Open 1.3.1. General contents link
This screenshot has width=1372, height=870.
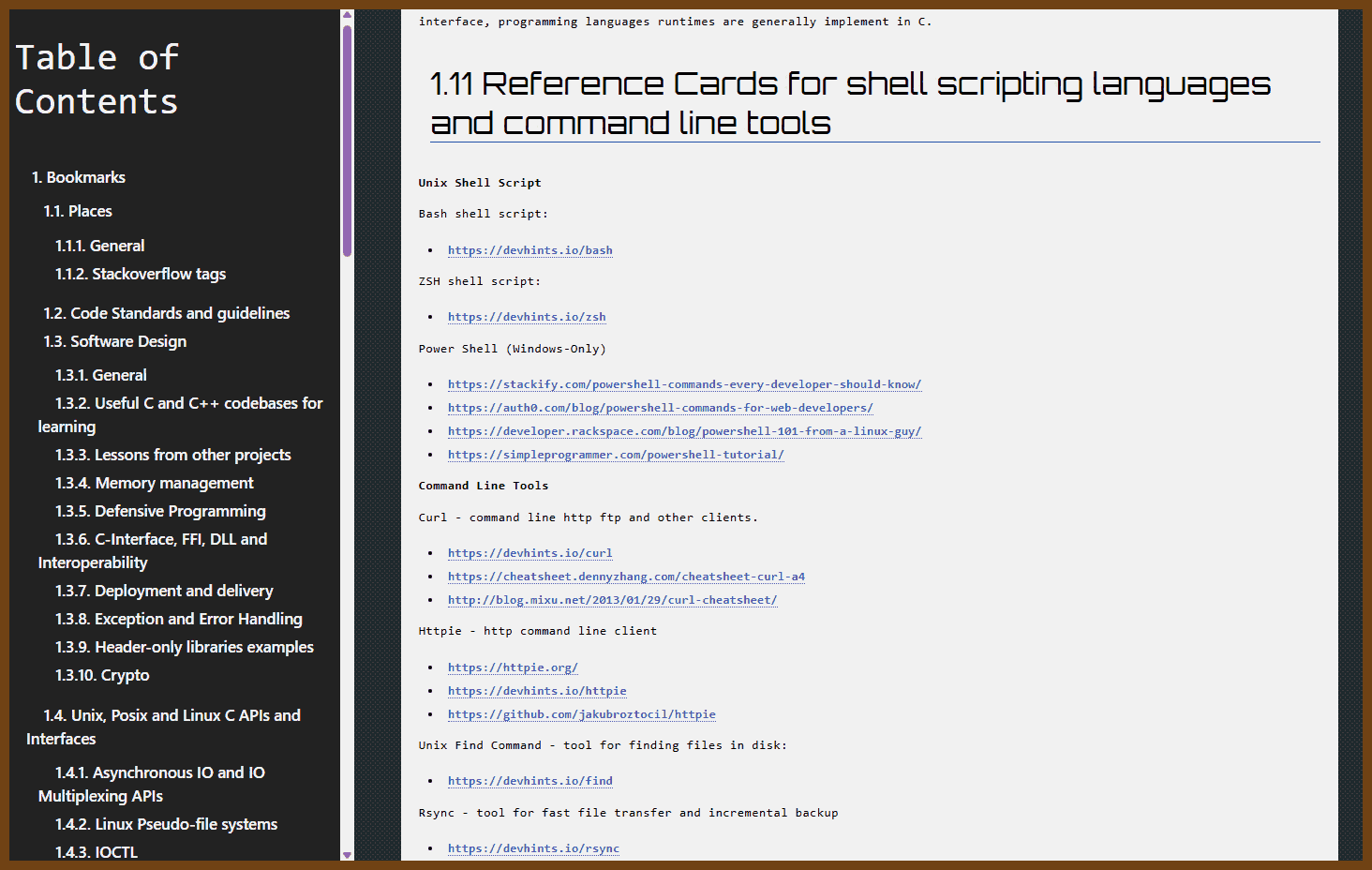click(101, 375)
